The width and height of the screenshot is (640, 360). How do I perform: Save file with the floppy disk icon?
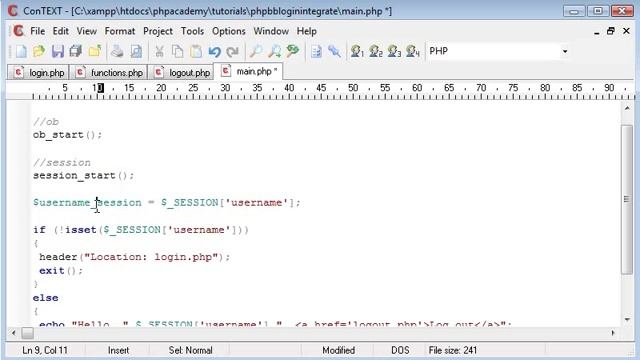58,51
